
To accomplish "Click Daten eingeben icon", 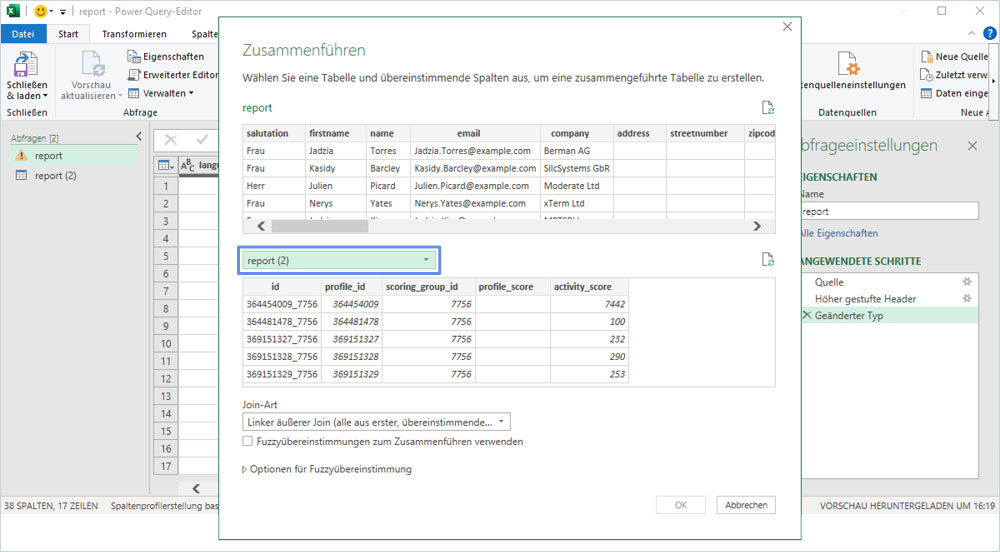I will point(927,93).
